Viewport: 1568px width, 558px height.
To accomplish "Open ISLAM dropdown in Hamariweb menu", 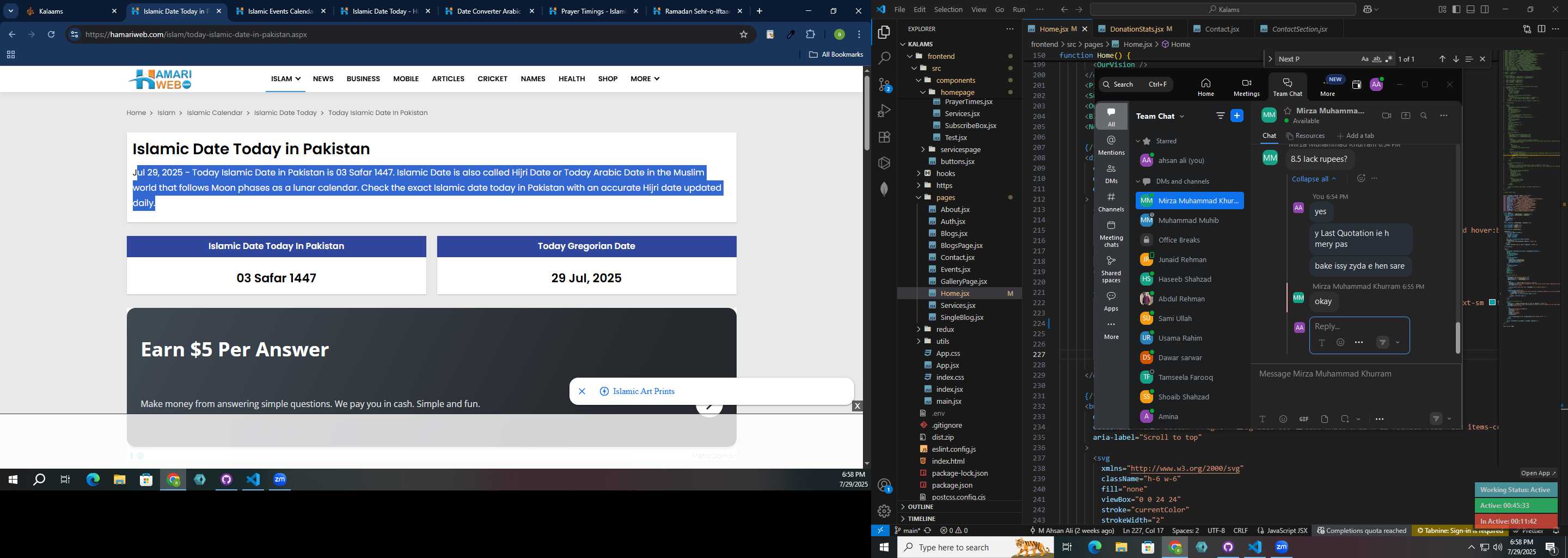I will (285, 79).
